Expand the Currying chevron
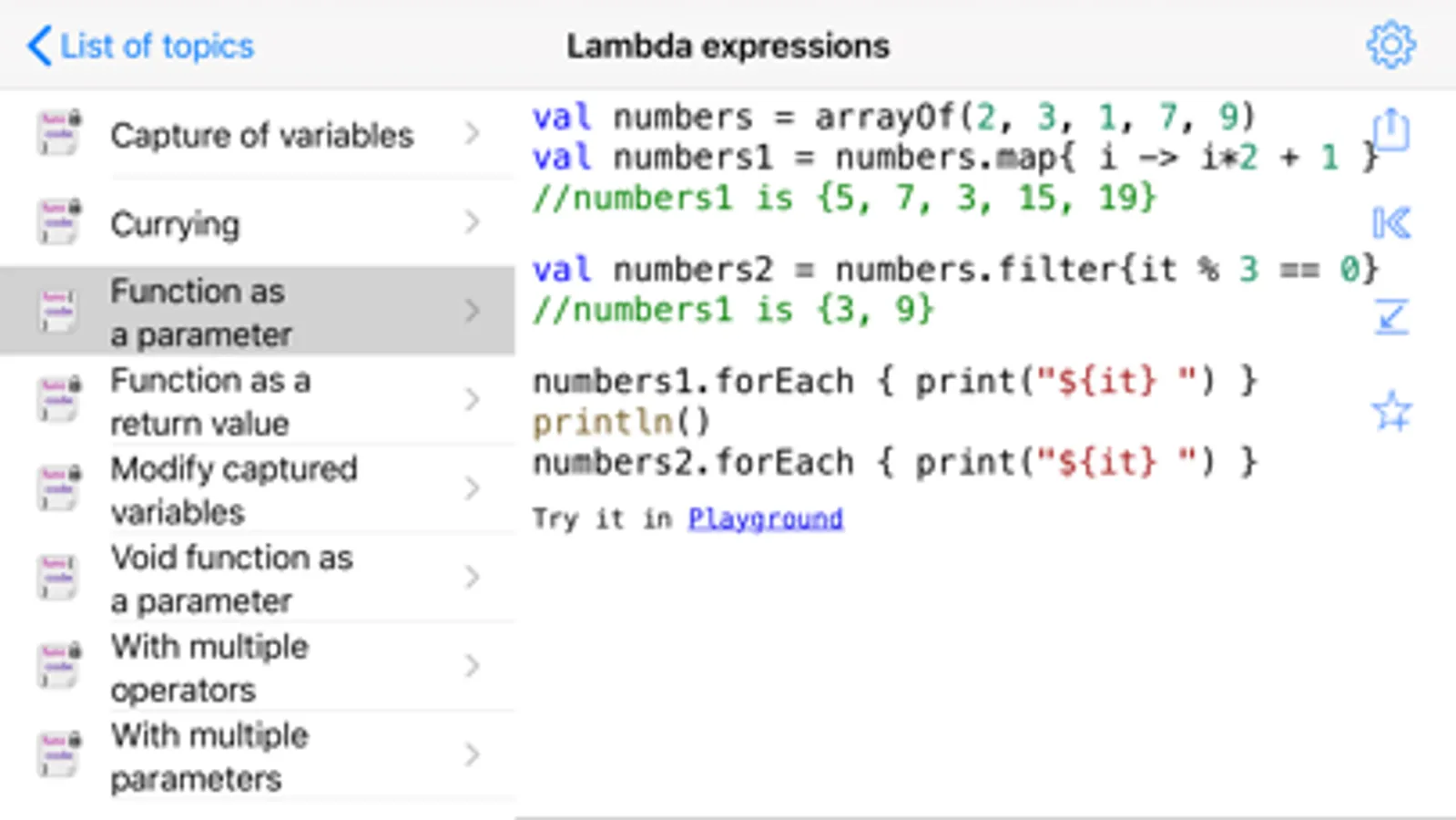The image size is (1456, 820). (x=472, y=222)
